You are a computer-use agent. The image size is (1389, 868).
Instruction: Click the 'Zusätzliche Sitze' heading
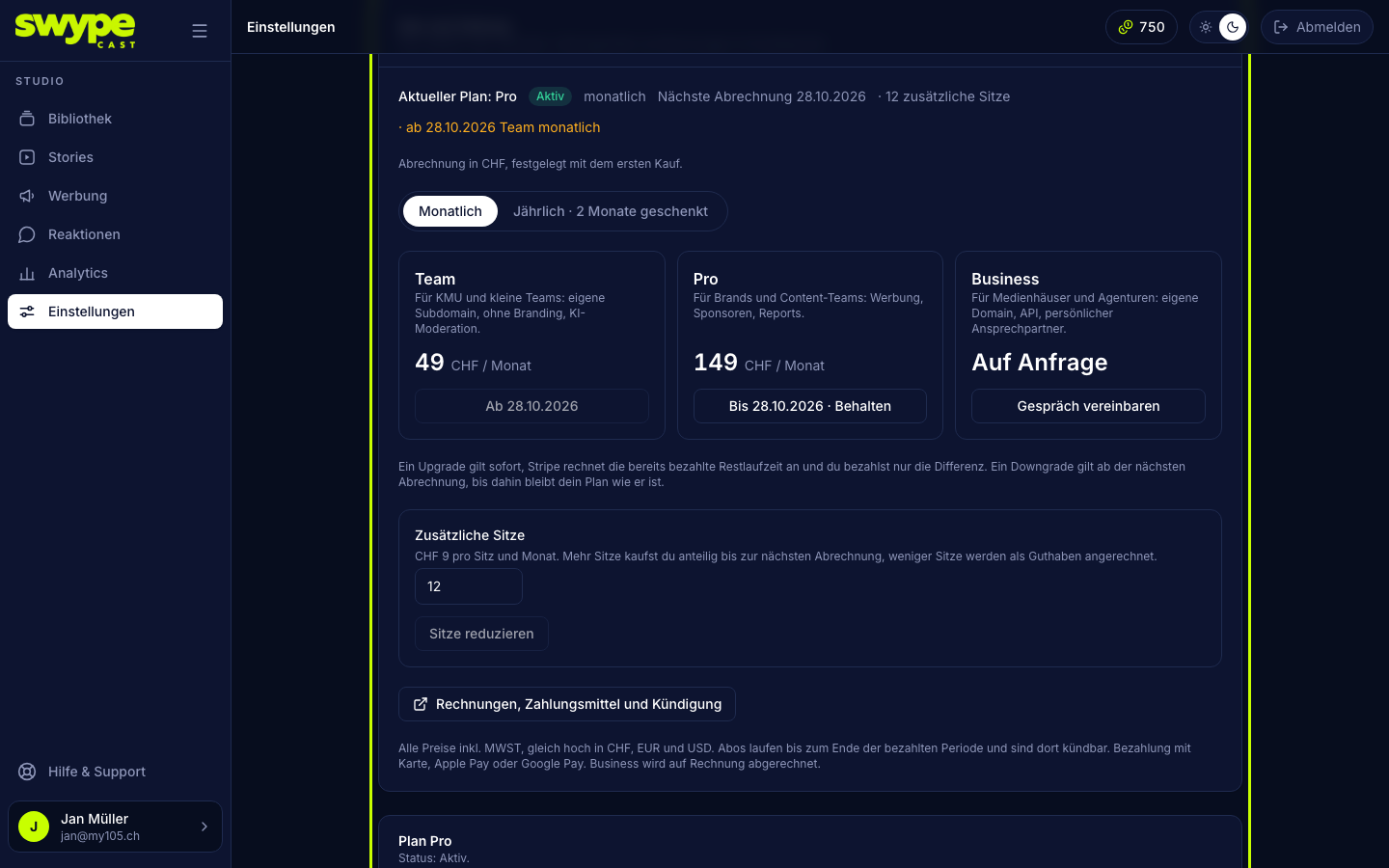point(470,535)
